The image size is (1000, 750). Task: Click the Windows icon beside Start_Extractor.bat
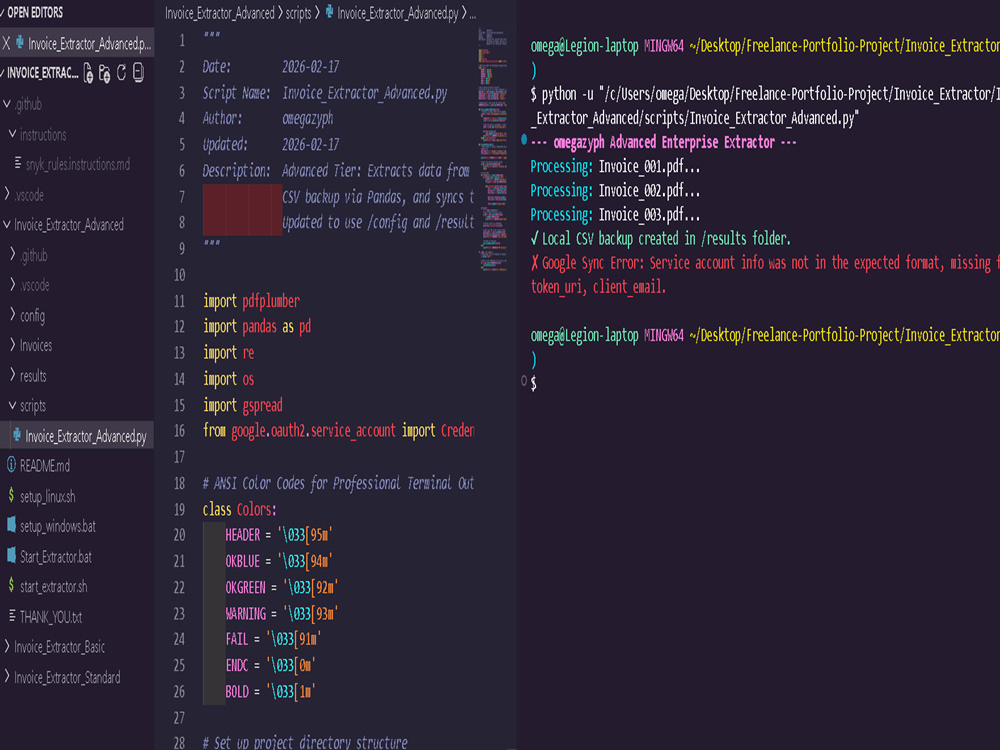pos(11,555)
